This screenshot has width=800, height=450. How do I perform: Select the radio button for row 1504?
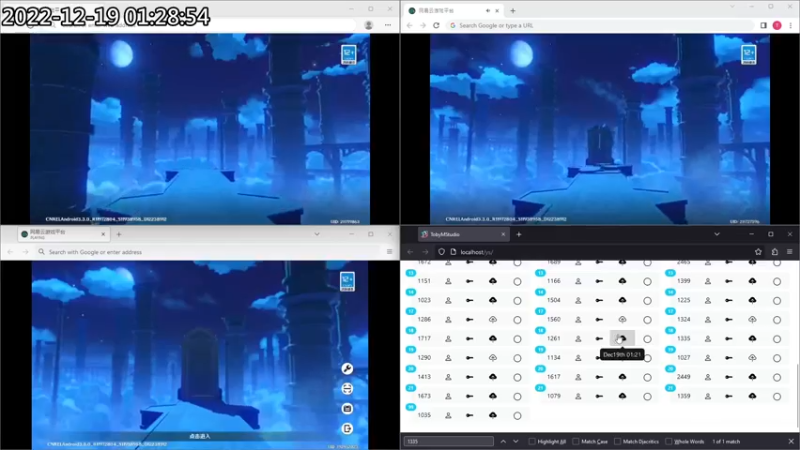tap(647, 301)
